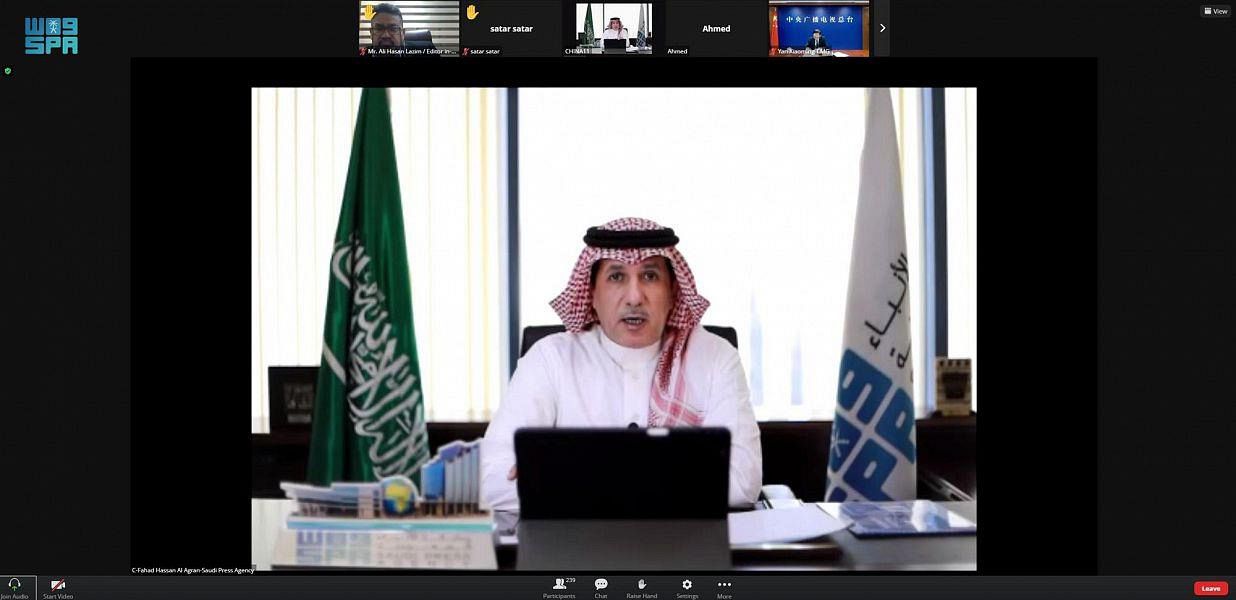Open the Participants panel

point(559,585)
